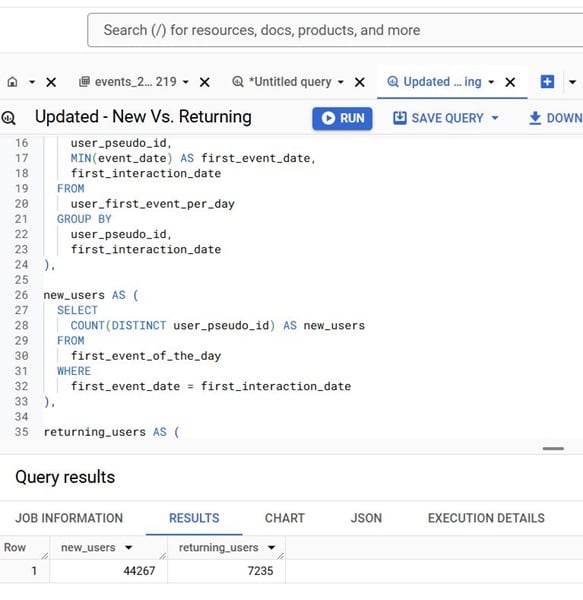Click the Query results heading
This screenshot has height=600, width=583.
[x=65, y=477]
